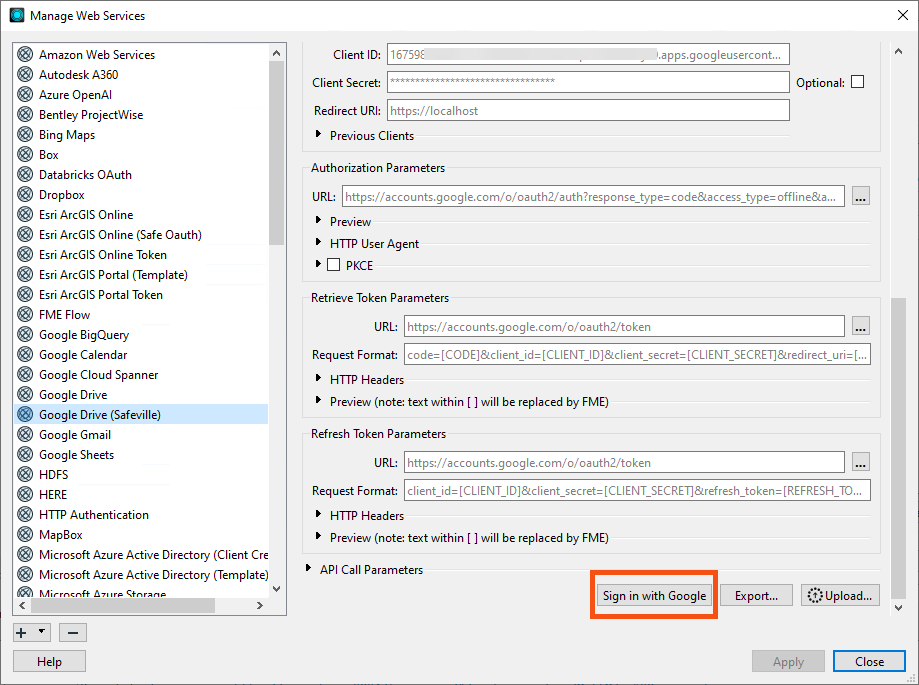This screenshot has width=919, height=685.
Task: Open the add-service dropdown arrow beside plus
Action: coord(42,632)
